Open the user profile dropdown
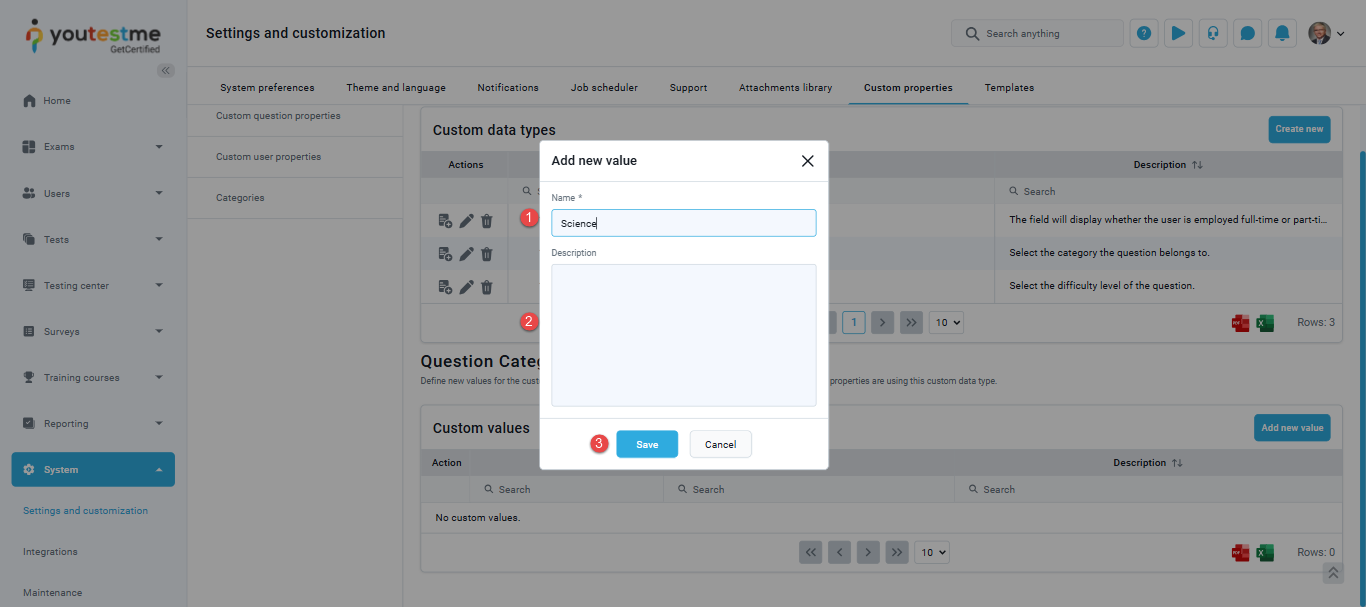 click(1327, 33)
